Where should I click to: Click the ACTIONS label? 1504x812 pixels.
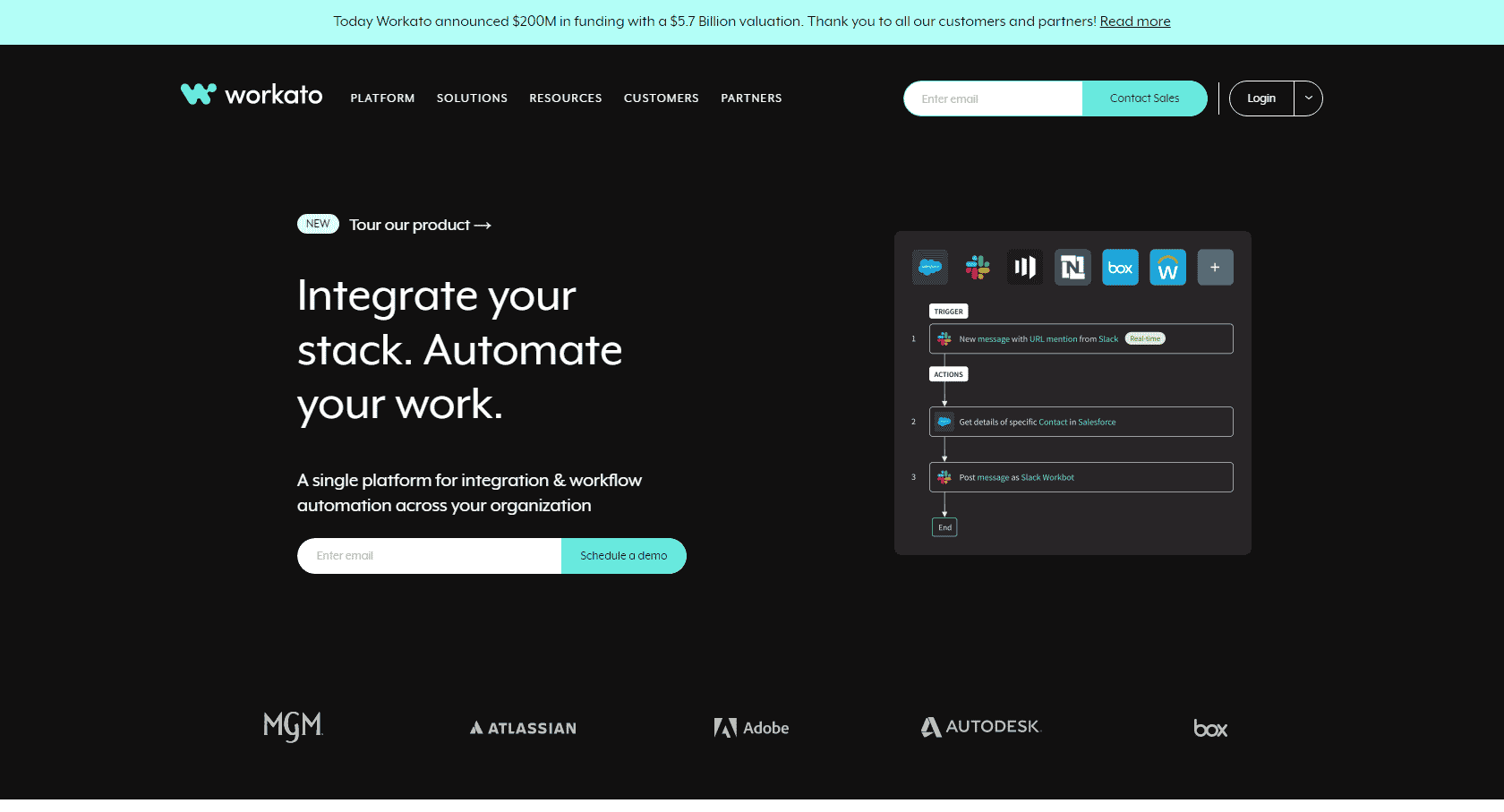coord(949,374)
